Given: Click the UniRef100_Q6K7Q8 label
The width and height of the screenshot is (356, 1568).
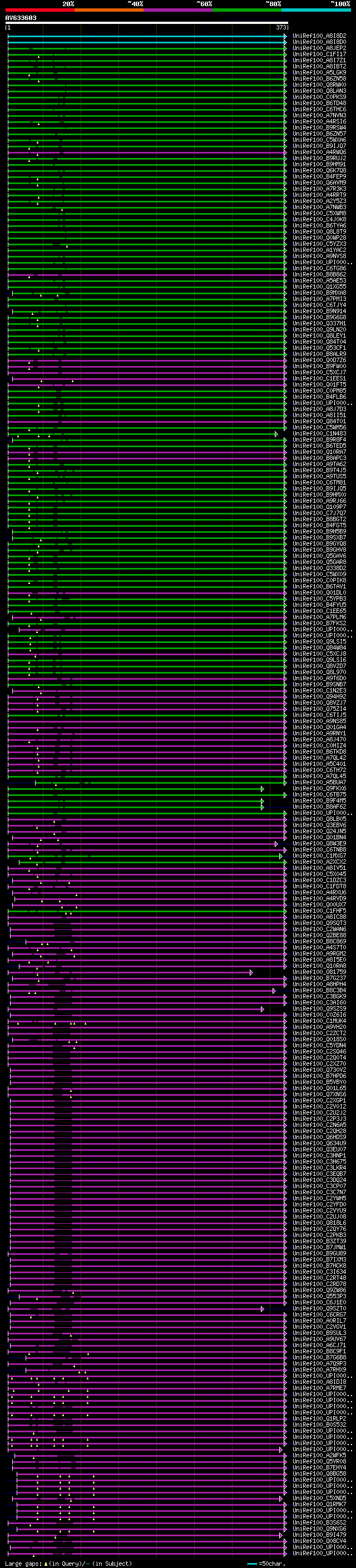Looking at the screenshot, I should (x=319, y=170).
